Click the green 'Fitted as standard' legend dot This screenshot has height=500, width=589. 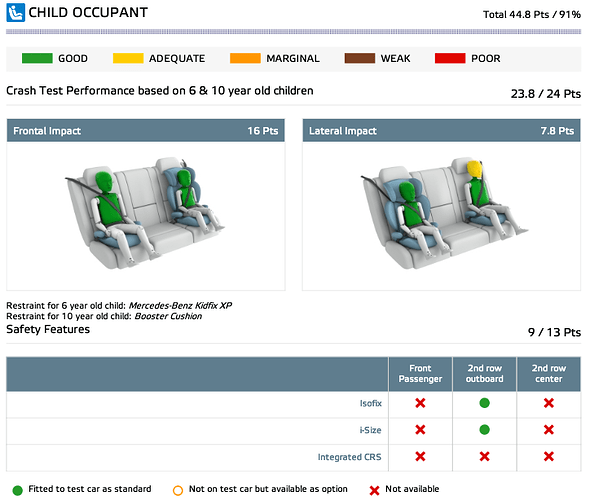coord(17,490)
